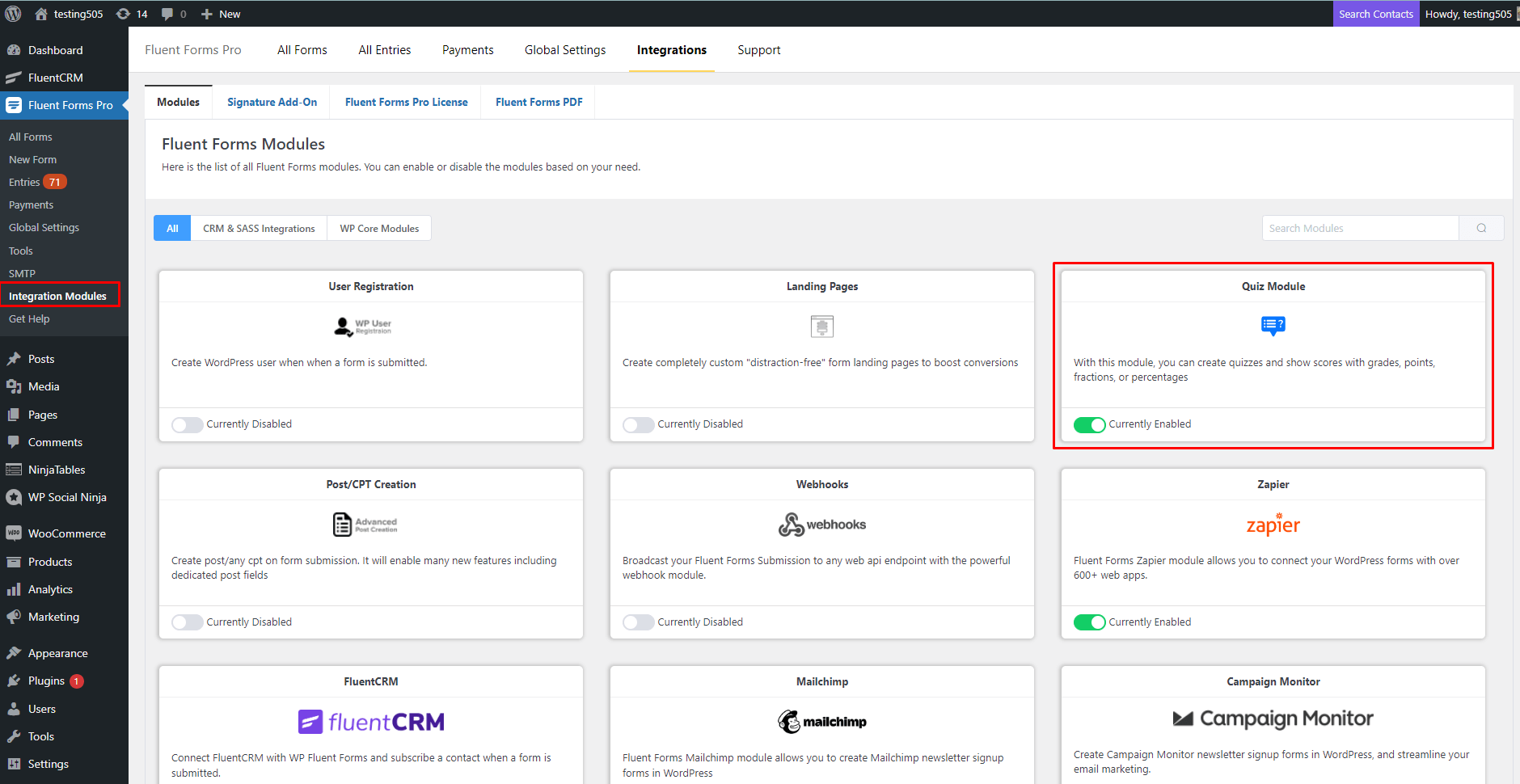Open the Fluent Forms Pro License tab

click(406, 102)
